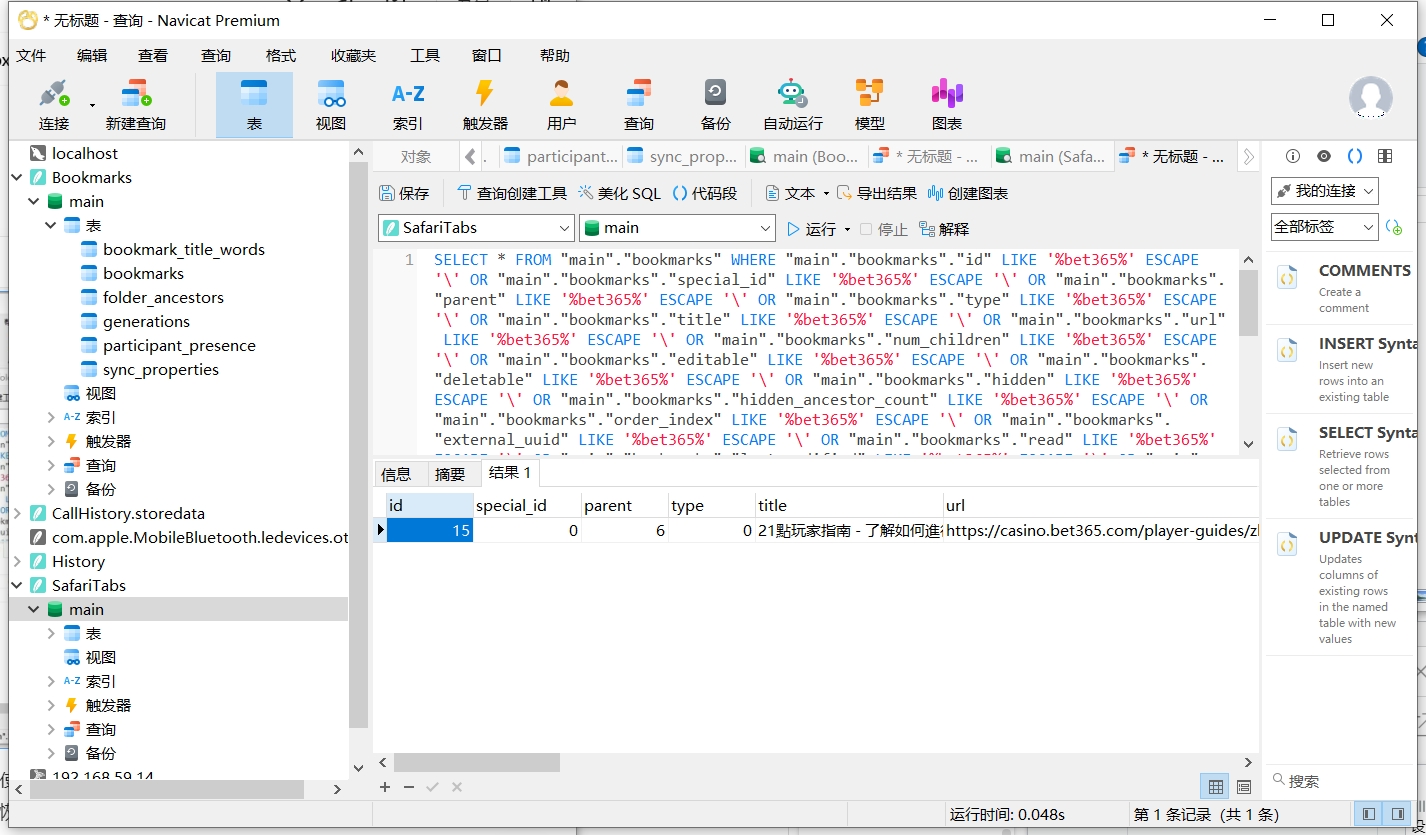
Task: Switch to the 信息 result tab
Action: pyautogui.click(x=396, y=473)
